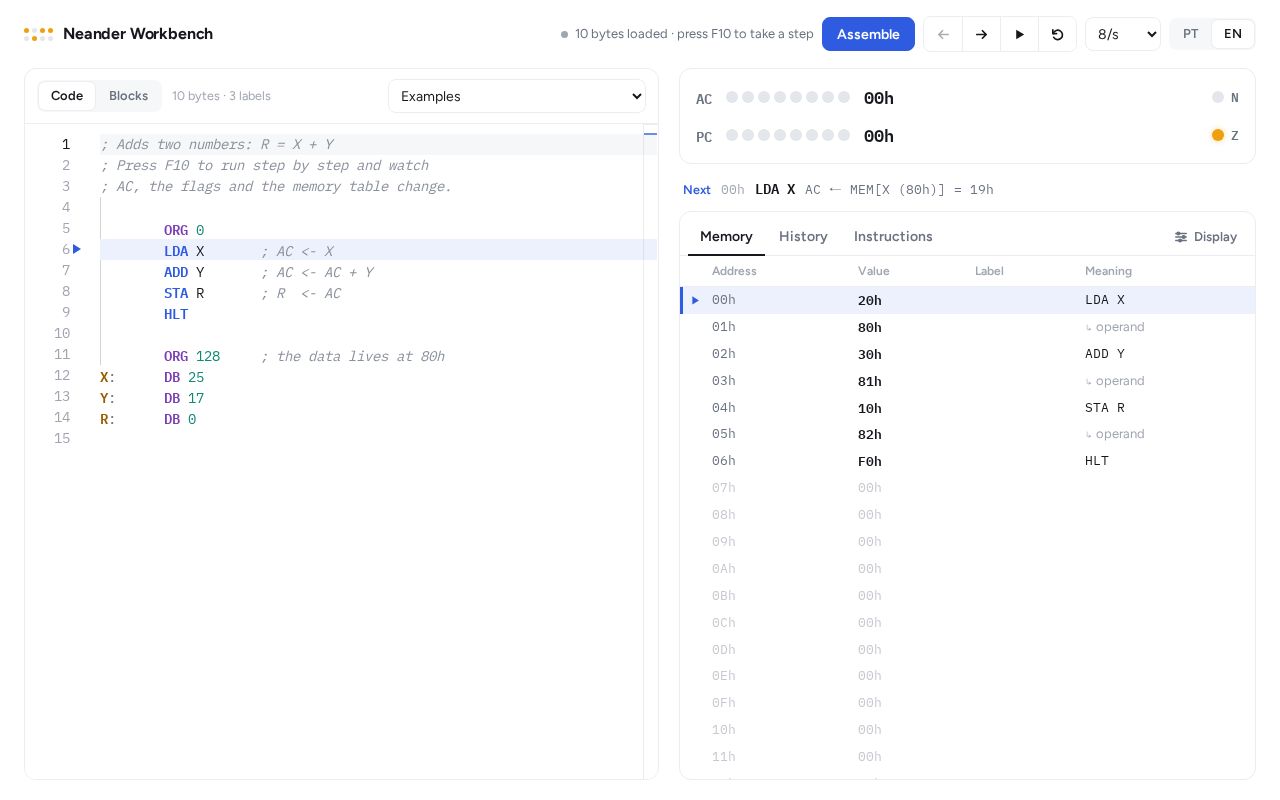
Task: Open the 8/s speed dropdown
Action: point(1123,34)
